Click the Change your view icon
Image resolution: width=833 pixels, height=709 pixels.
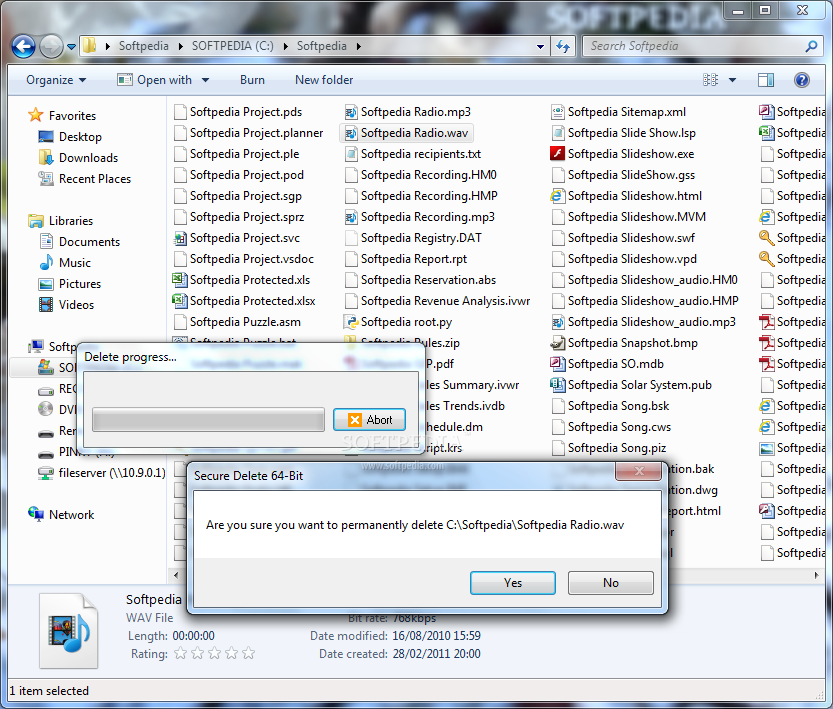point(710,80)
